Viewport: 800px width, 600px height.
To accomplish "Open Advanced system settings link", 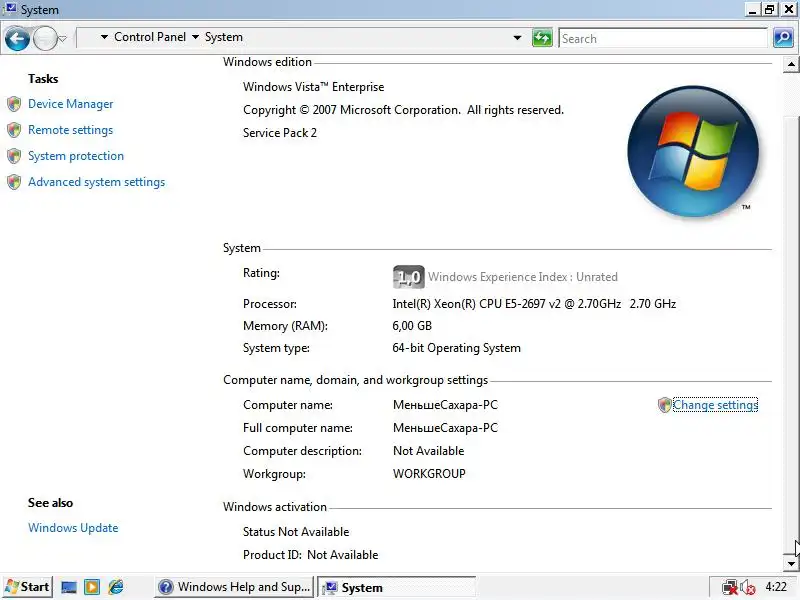I will tap(96, 182).
